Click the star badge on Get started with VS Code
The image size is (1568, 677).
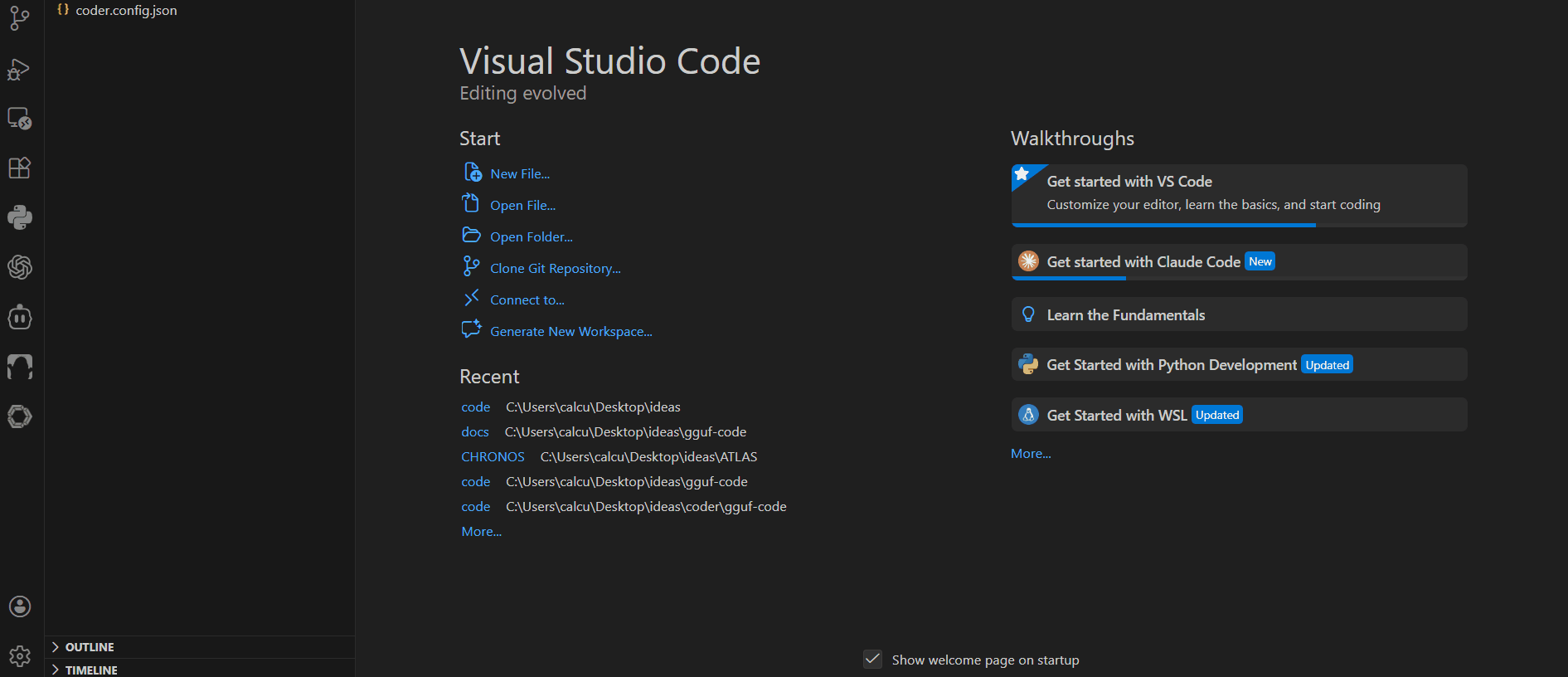coord(1022,173)
